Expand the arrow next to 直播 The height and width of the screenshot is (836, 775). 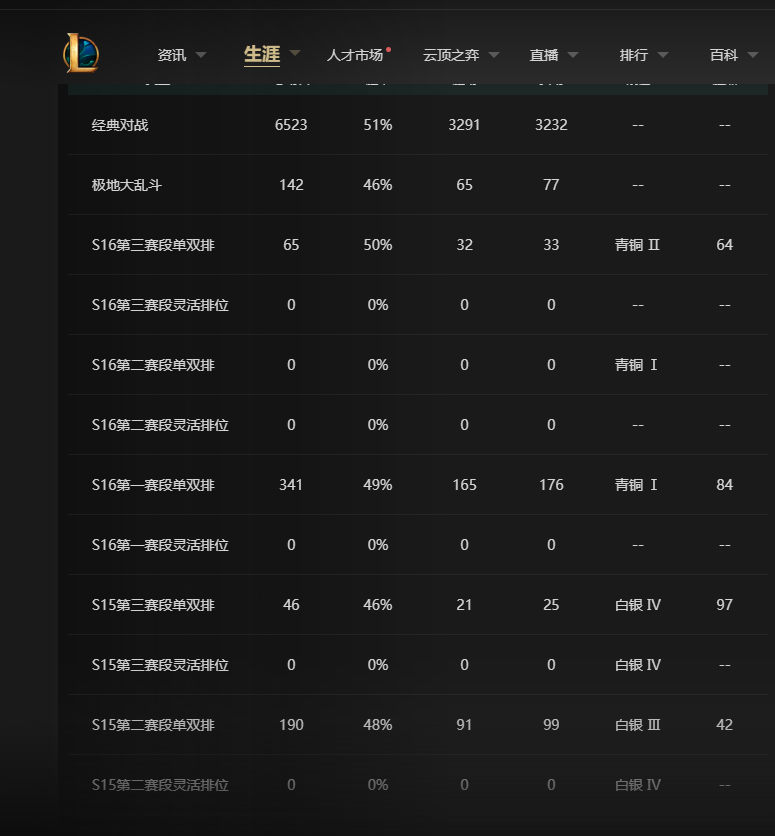[x=573, y=55]
